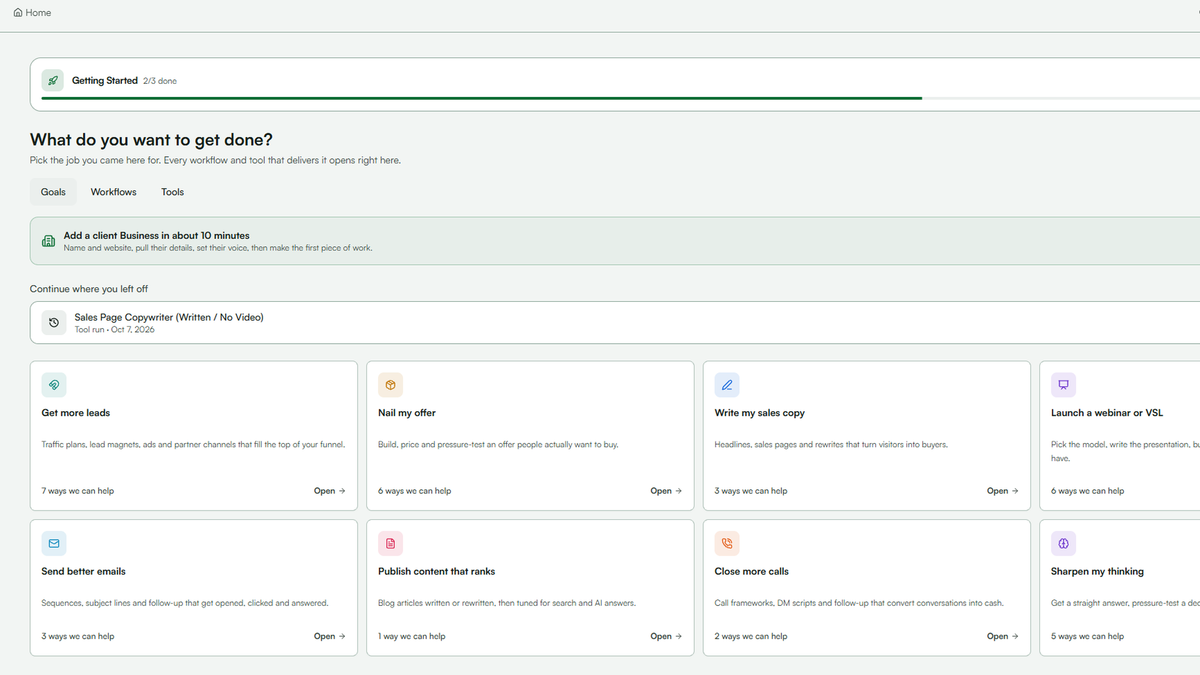
Task: Click the building icon in Add a client Business banner
Action: [x=48, y=241]
